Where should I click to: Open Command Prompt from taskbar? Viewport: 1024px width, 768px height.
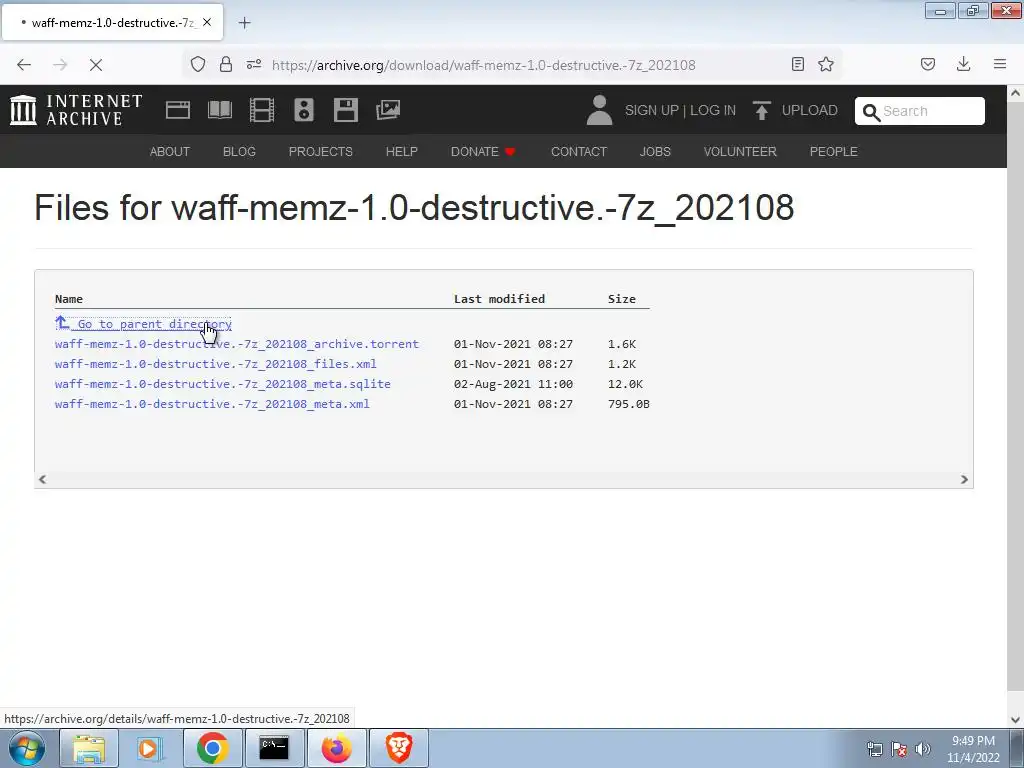[274, 748]
